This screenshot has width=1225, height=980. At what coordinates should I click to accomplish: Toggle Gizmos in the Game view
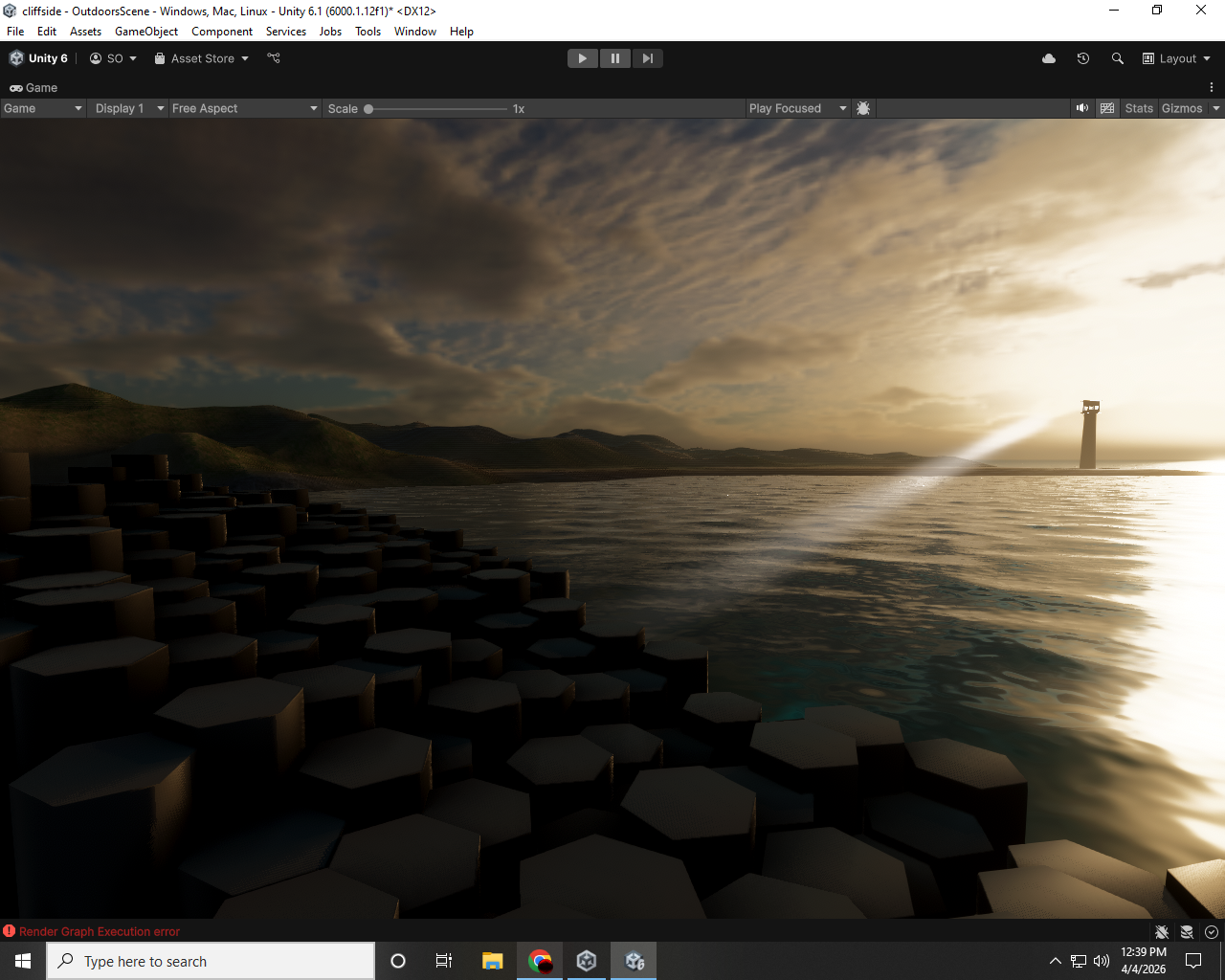pyautogui.click(x=1182, y=108)
